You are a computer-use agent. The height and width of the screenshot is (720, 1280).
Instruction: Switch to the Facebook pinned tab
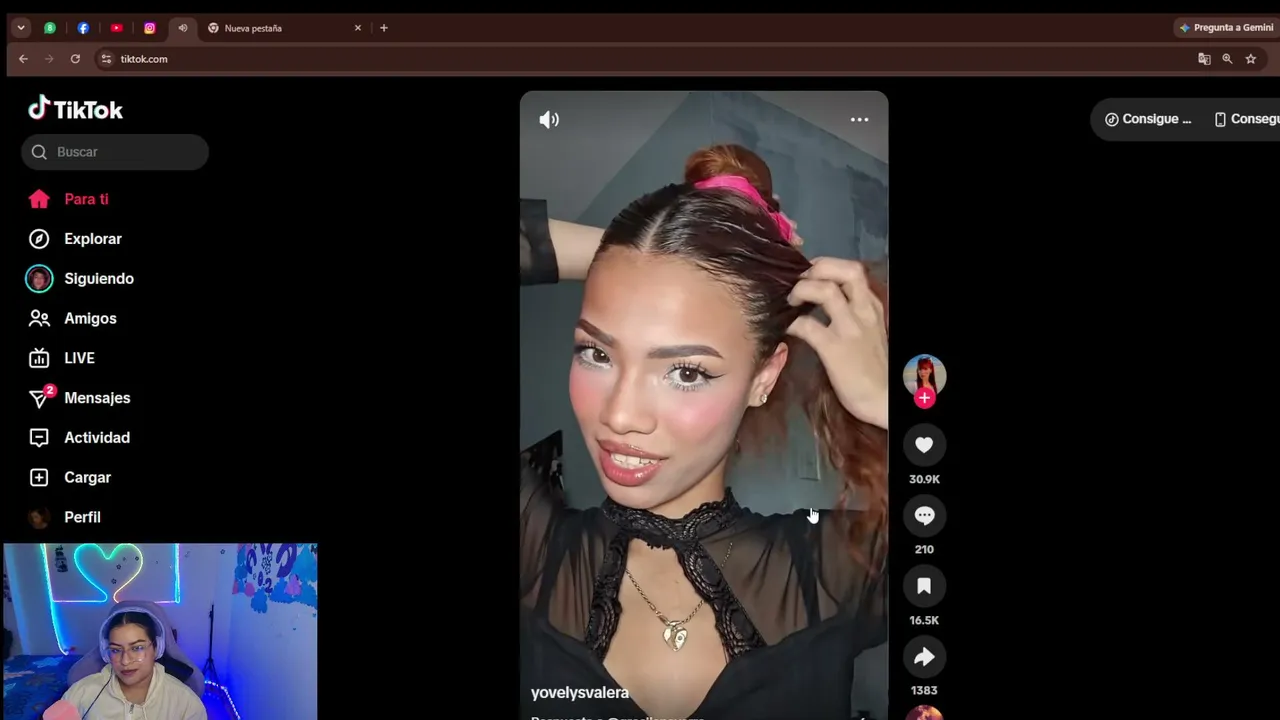point(83,28)
